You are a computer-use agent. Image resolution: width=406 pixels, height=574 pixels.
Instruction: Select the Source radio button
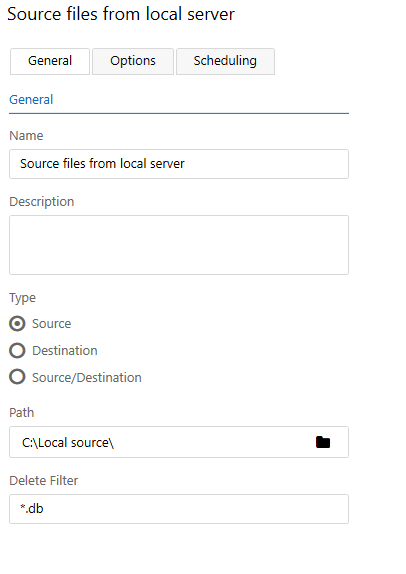click(x=17, y=324)
